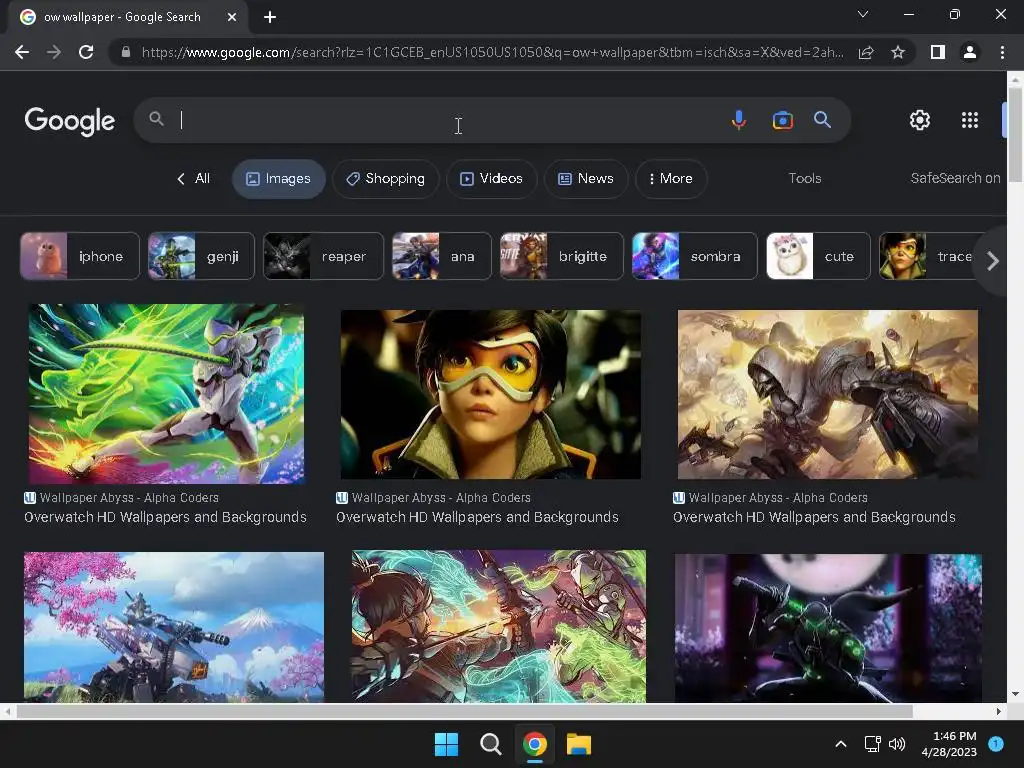
Task: Open the Genji green dragon wallpaper thumbnail
Action: coord(166,394)
